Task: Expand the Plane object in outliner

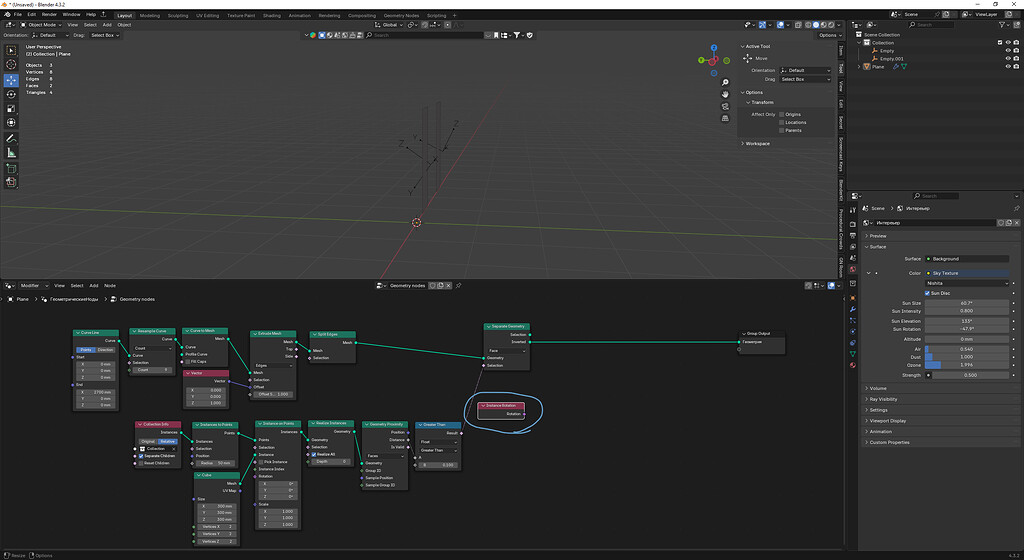Action: (859, 67)
